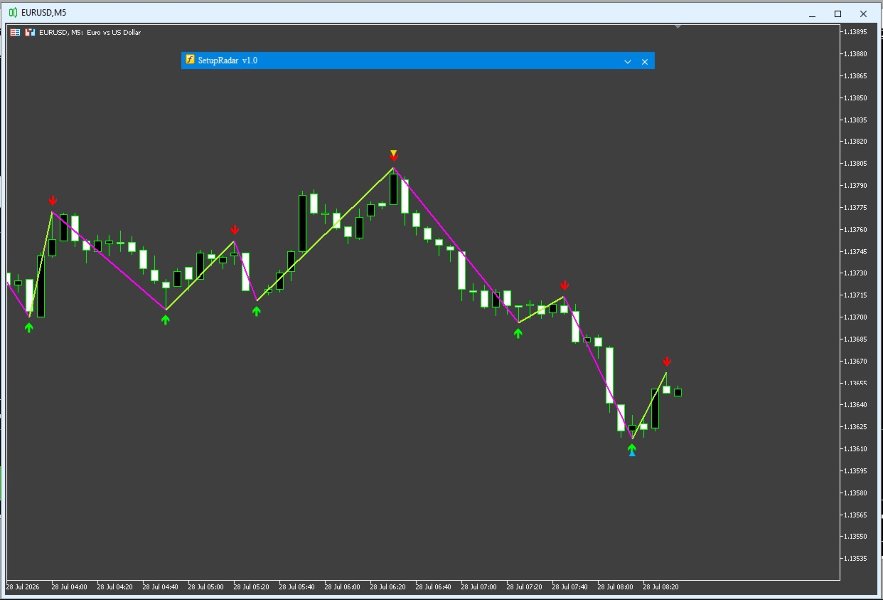Image resolution: width=883 pixels, height=600 pixels.
Task: Select the first green up arrow near 28 Jul 2026
Action: (x=29, y=327)
